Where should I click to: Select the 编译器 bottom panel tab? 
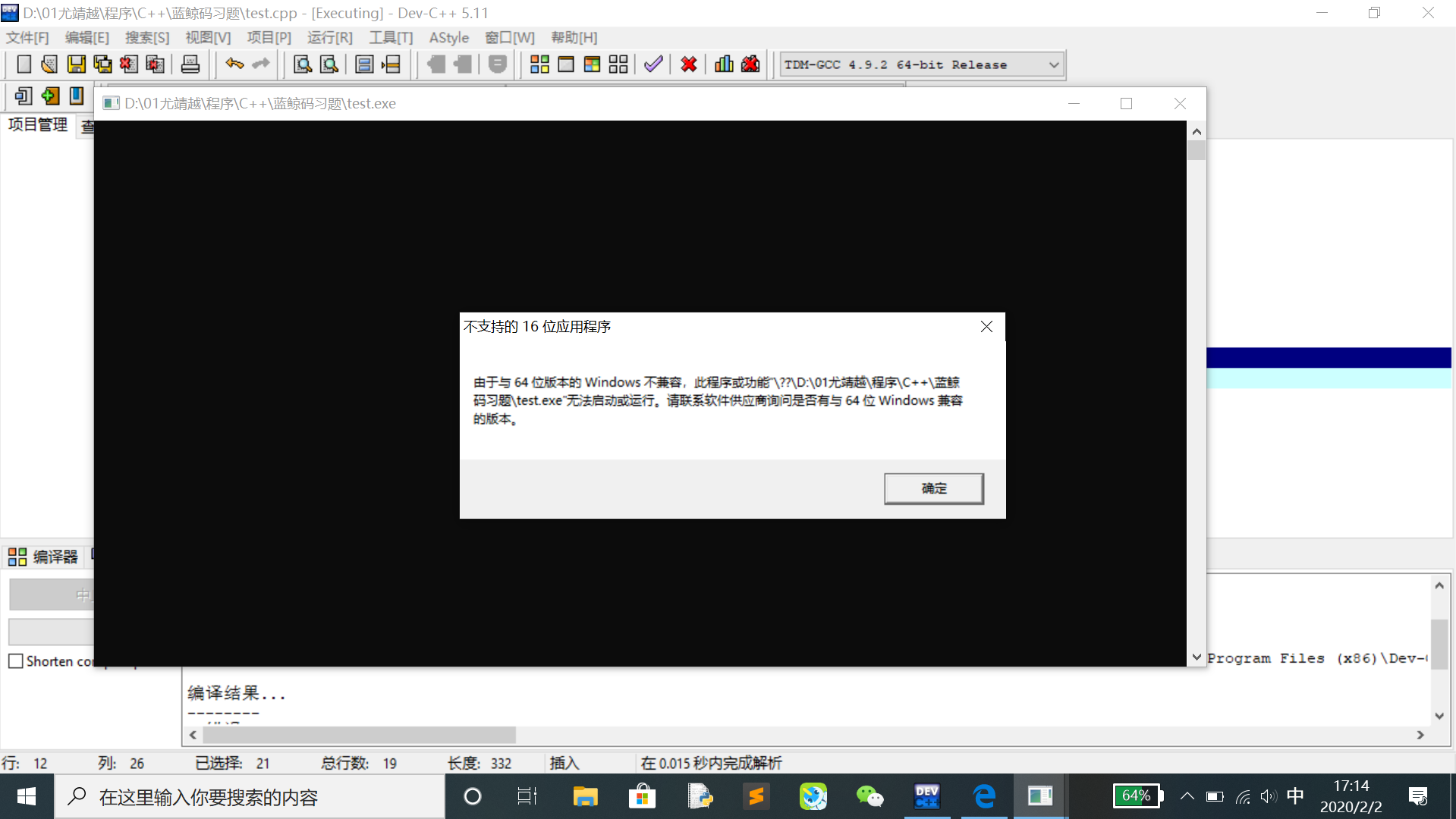tap(44, 557)
